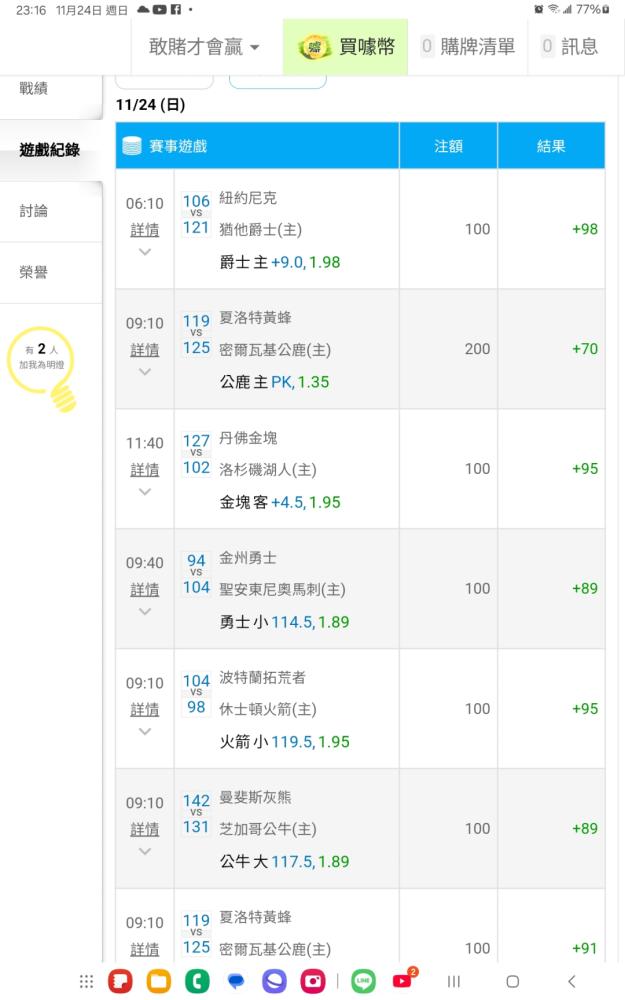Click the yellow lightbulb 加我為明燈 icon
Image resolution: width=625 pixels, height=1000 pixels.
[x=42, y=369]
